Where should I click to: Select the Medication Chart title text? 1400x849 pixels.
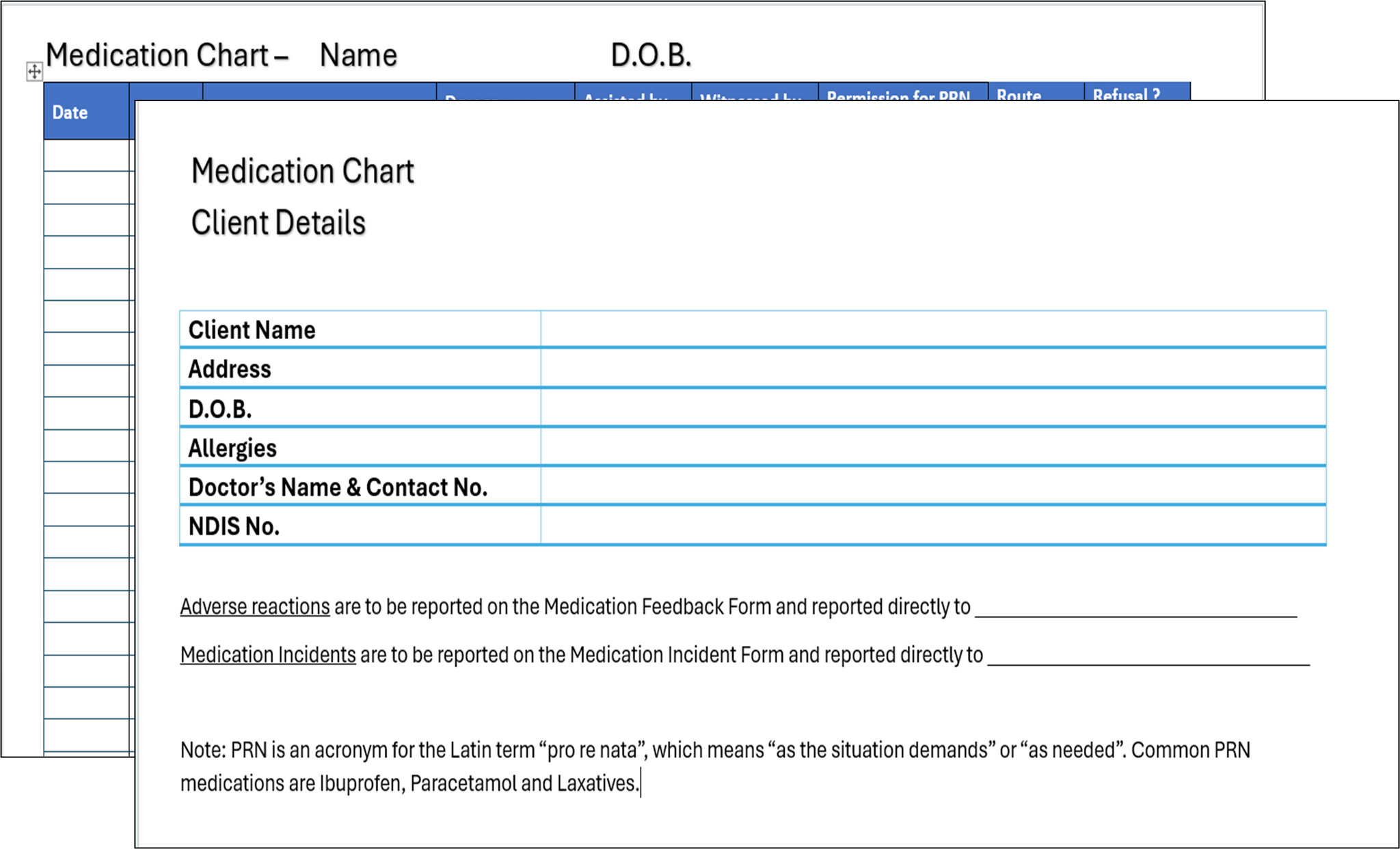tap(302, 170)
